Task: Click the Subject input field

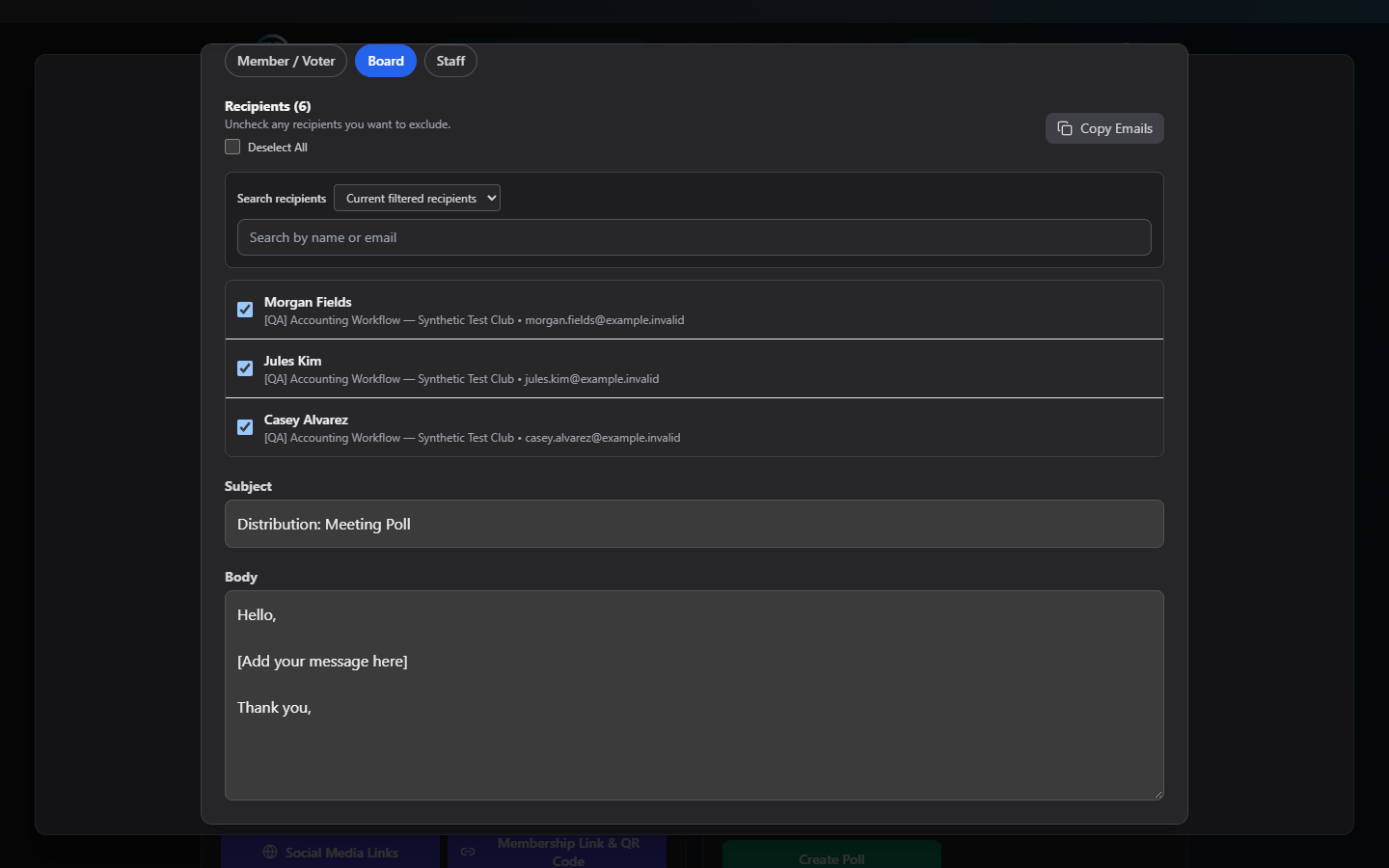Action: pyautogui.click(x=694, y=524)
